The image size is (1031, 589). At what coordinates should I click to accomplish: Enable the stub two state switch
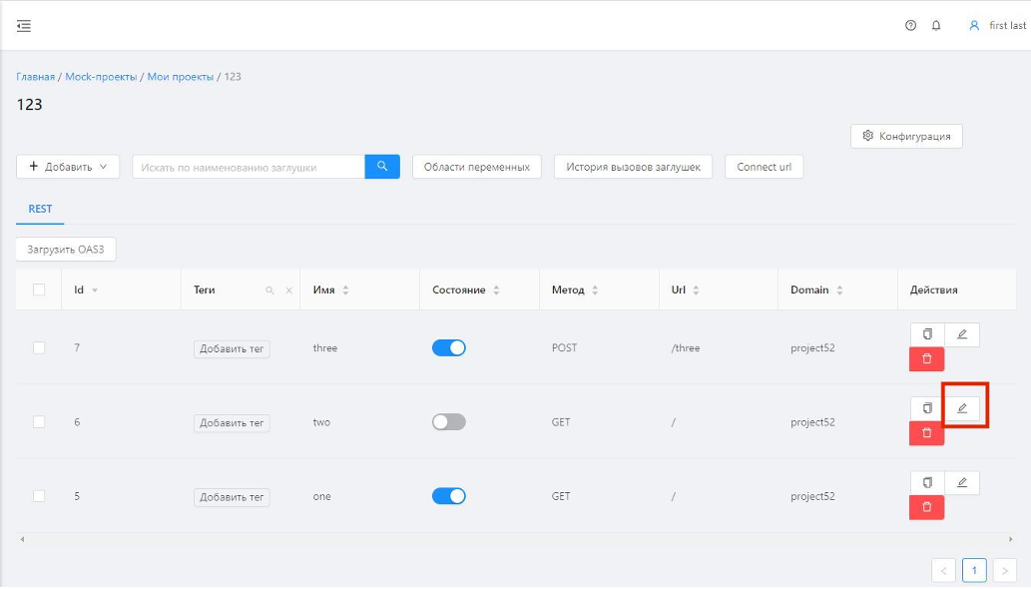coord(449,422)
